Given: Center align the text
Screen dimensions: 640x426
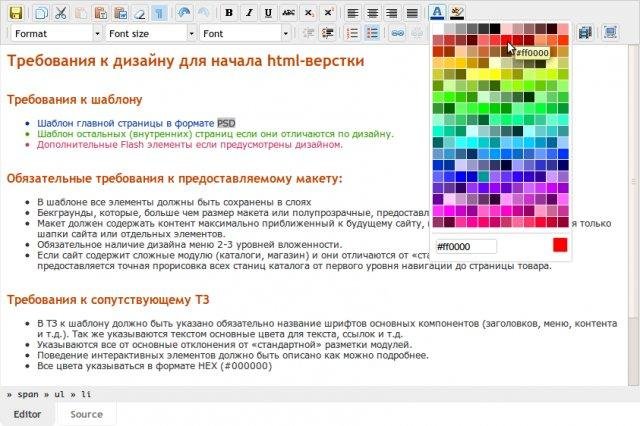Looking at the screenshot, I should pos(372,13).
